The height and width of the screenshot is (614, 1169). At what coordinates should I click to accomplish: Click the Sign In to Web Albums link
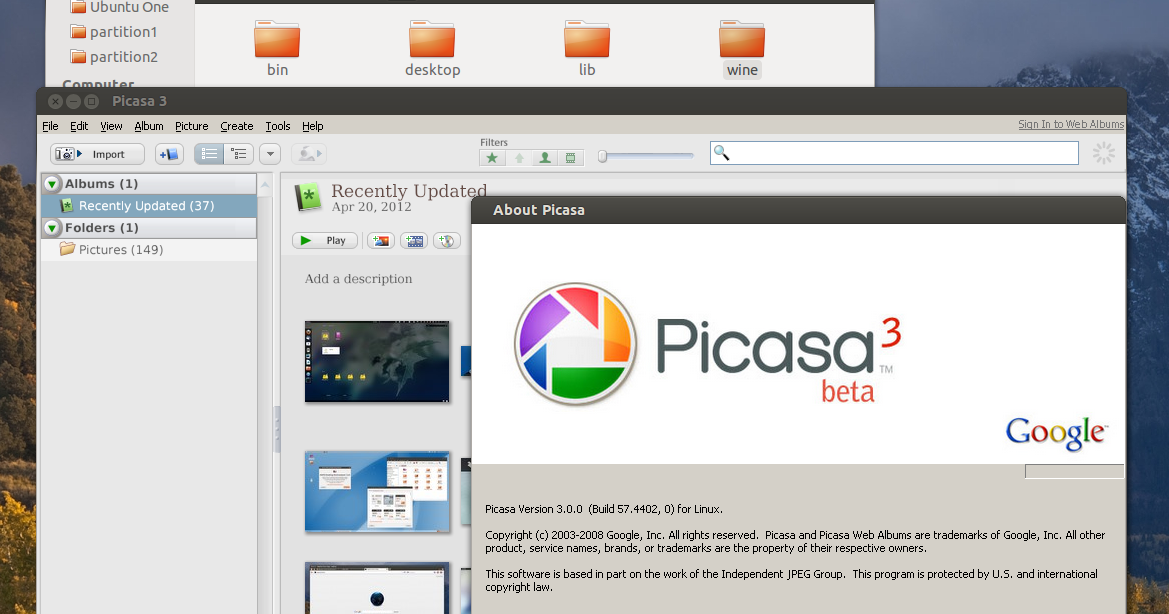click(1070, 123)
